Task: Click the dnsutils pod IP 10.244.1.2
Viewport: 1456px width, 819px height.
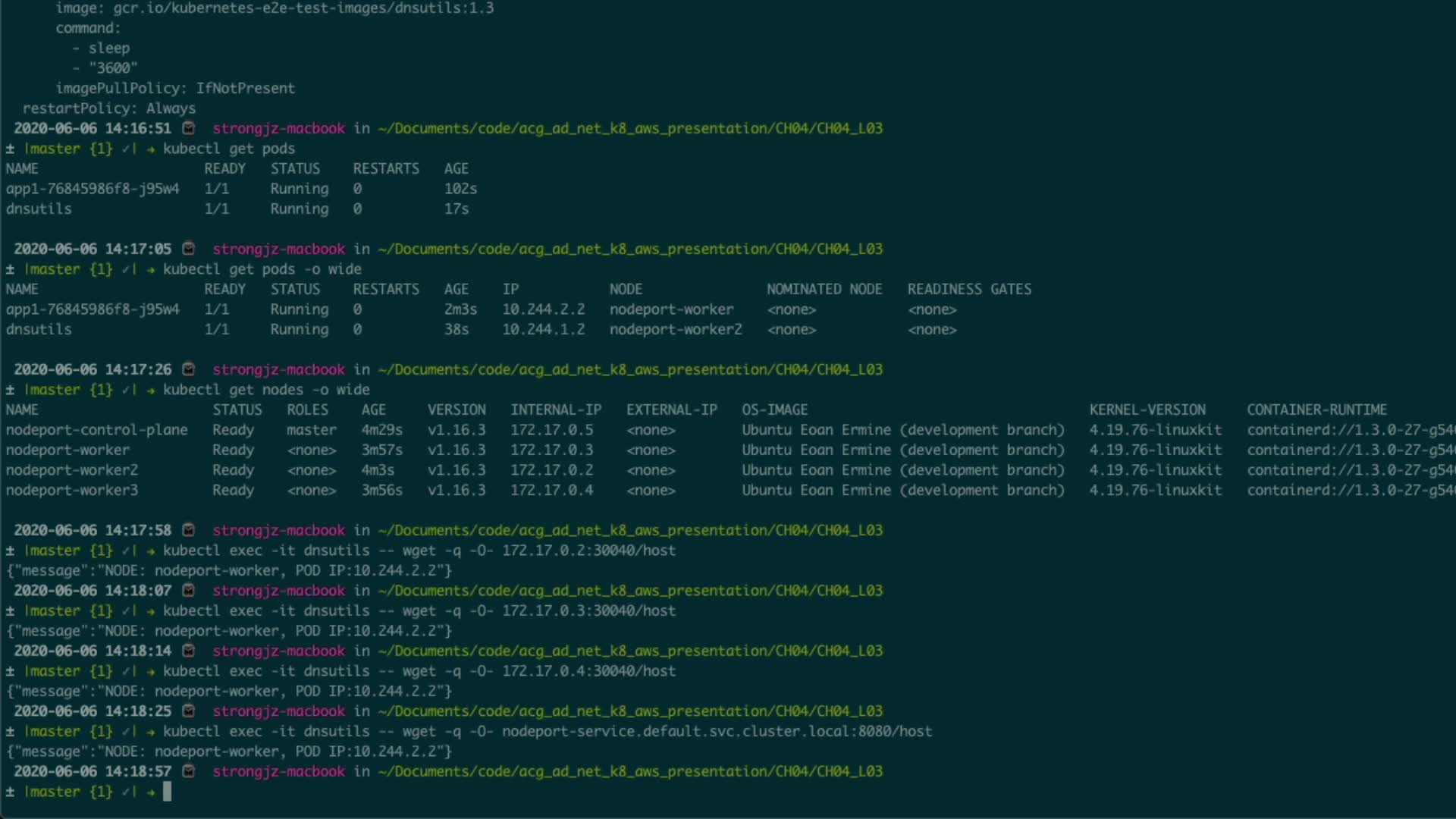Action: point(543,329)
